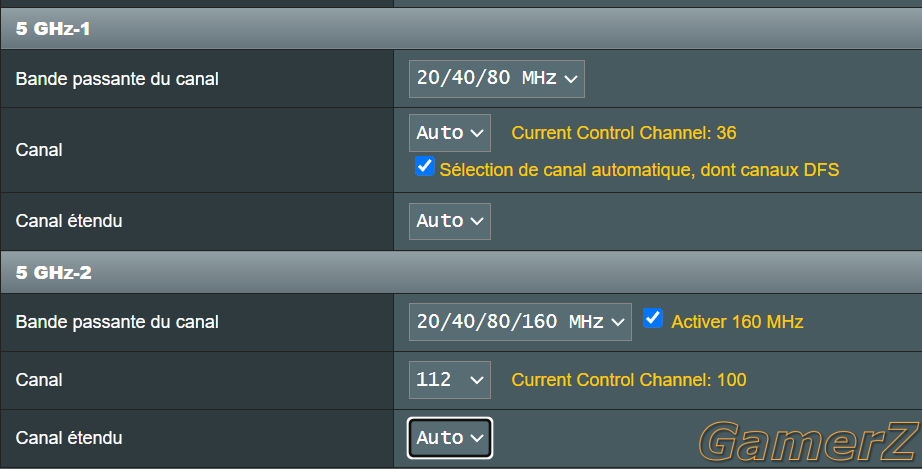Click the 5 GHz-2 Canal étendu row label
This screenshot has width=922, height=469.
coord(69,438)
